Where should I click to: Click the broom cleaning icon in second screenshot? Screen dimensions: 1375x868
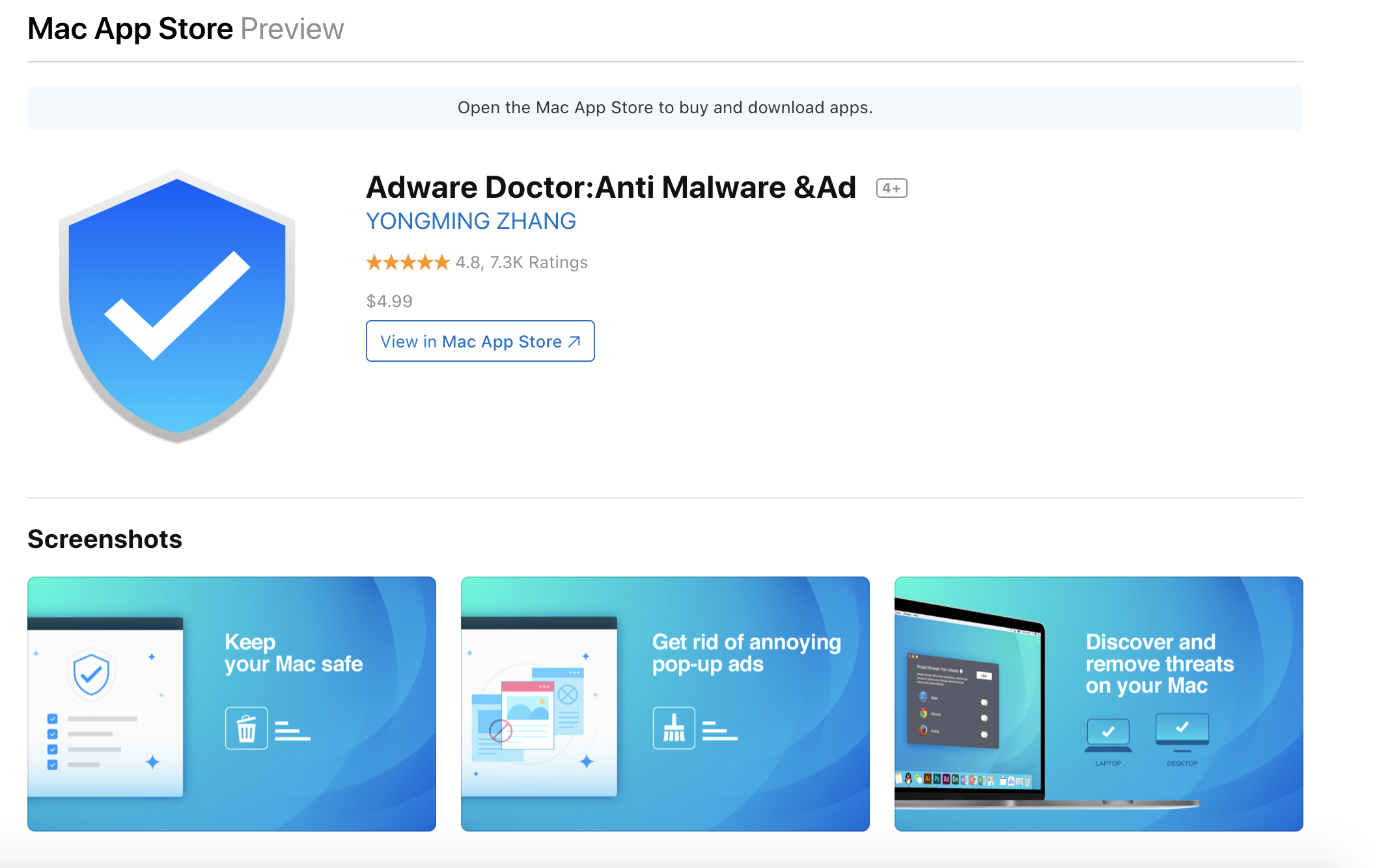pos(674,728)
